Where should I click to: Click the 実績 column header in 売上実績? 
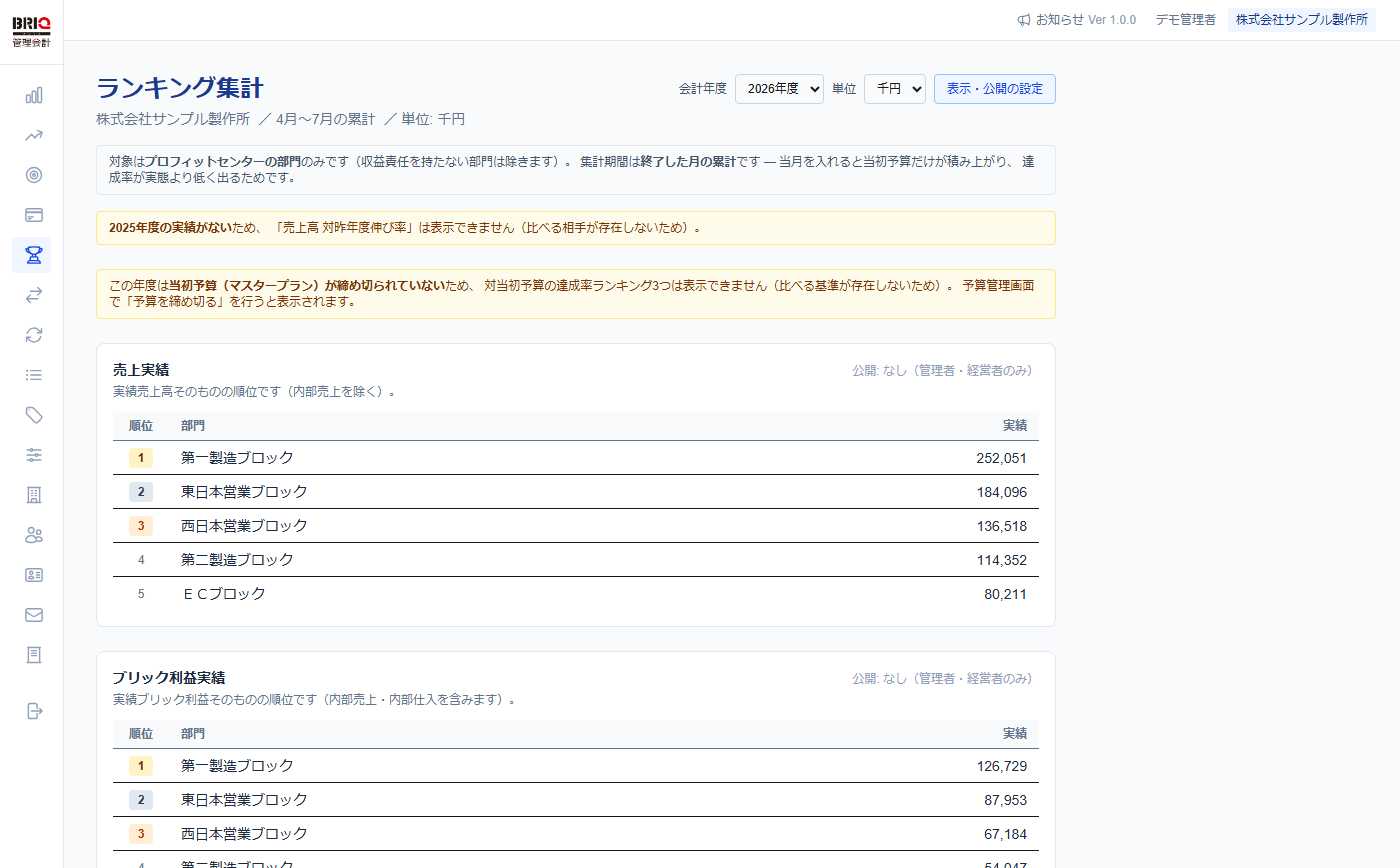coord(1015,426)
